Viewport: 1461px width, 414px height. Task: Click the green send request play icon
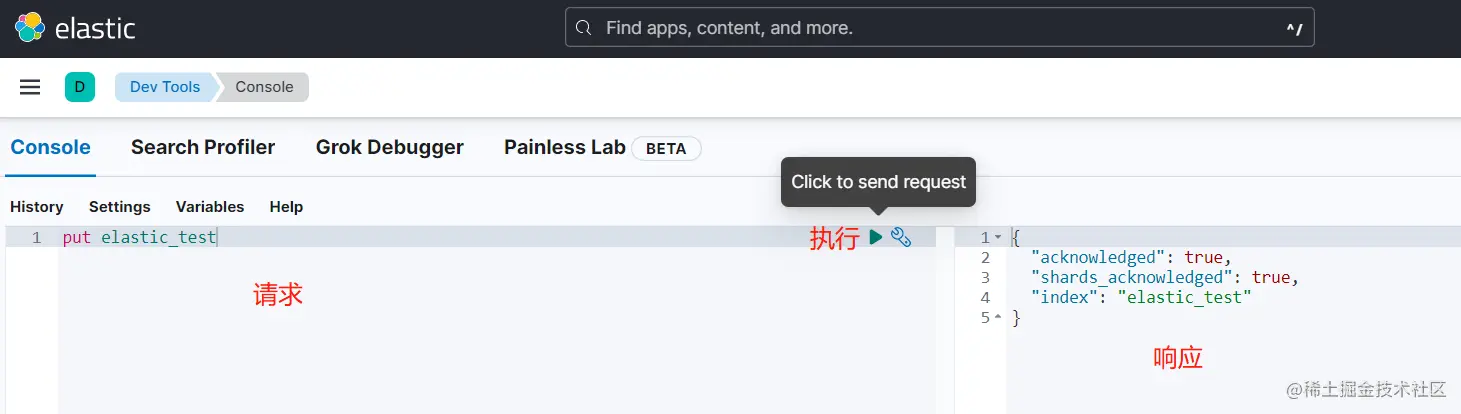(876, 238)
